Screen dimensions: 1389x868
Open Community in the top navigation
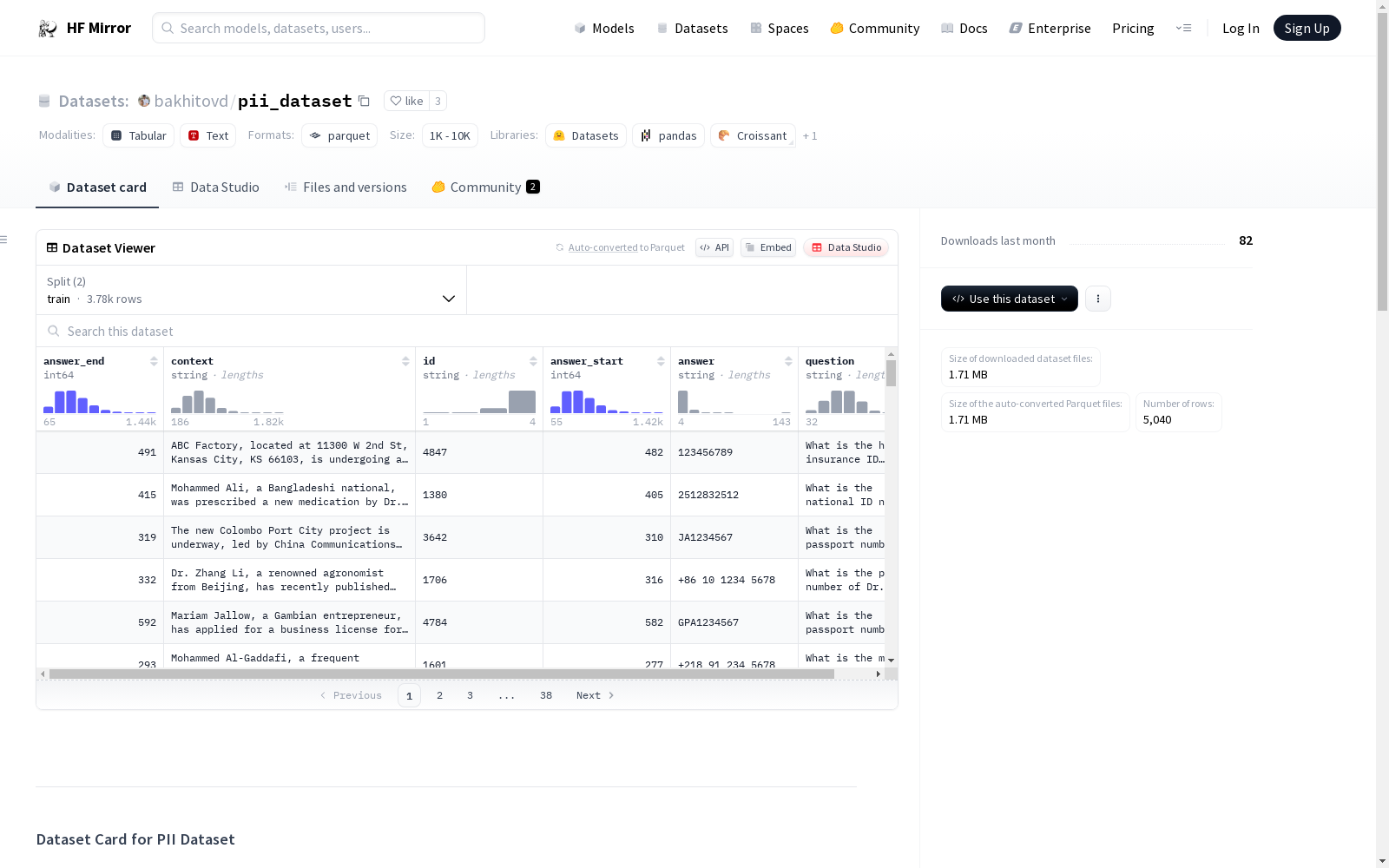[875, 29]
